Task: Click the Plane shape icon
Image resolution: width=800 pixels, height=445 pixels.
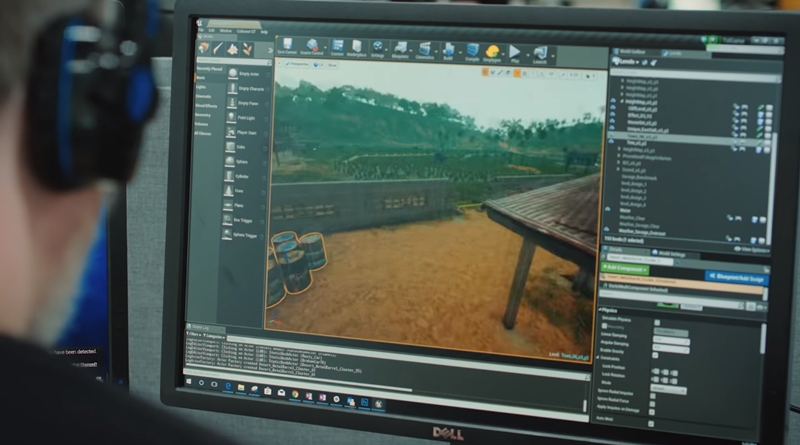Action: point(228,205)
